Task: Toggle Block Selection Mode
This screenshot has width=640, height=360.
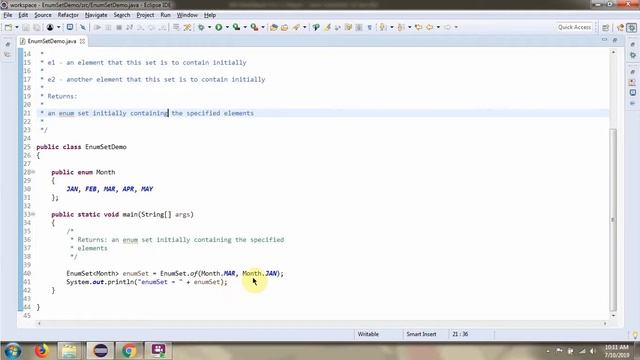Action: point(359,27)
